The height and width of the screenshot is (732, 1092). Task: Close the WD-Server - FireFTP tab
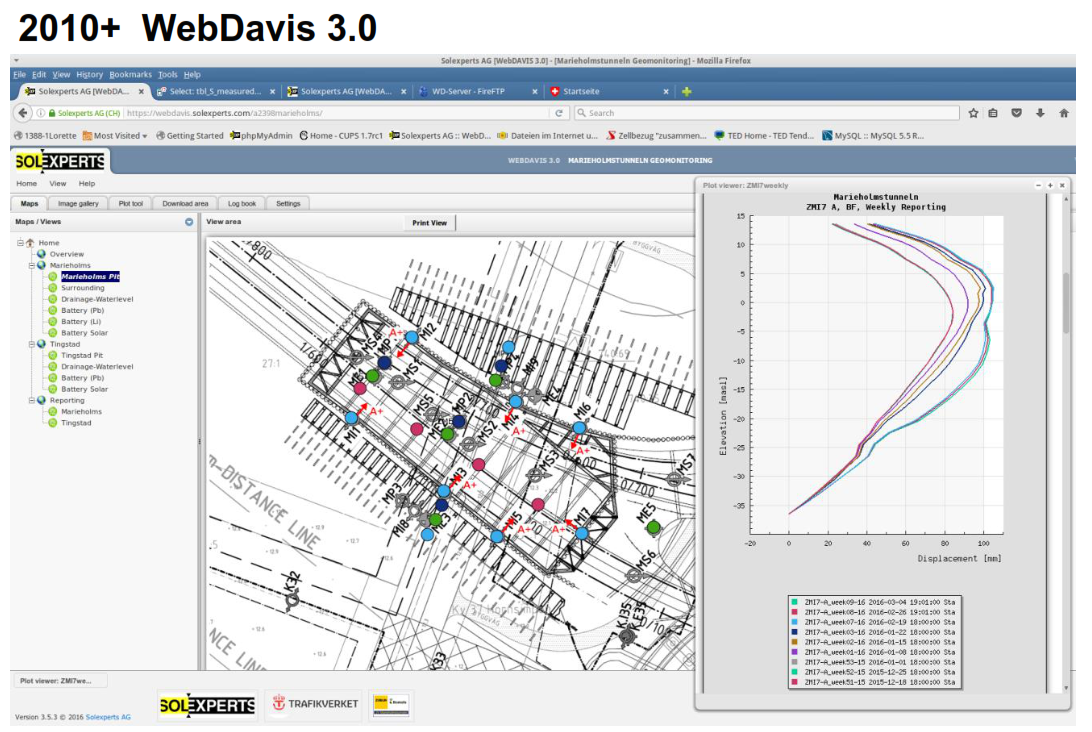point(534,91)
